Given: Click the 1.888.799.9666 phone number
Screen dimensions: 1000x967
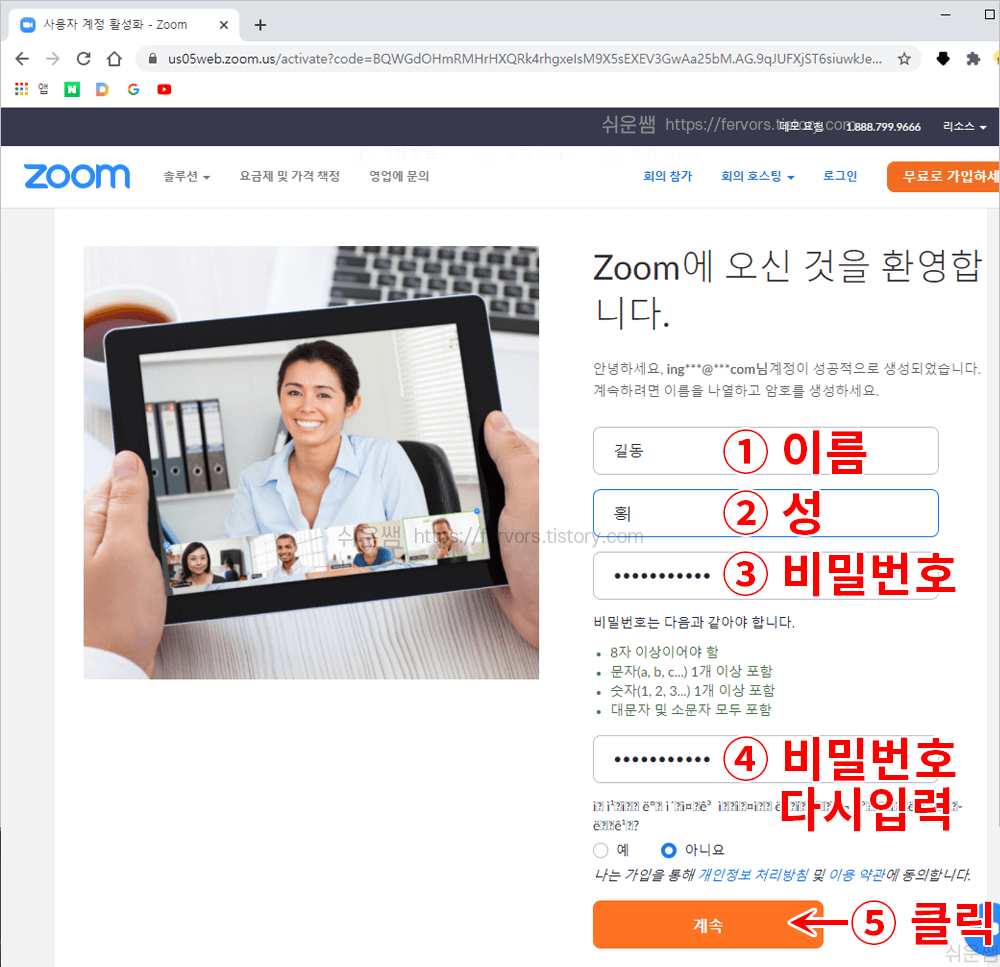Looking at the screenshot, I should pos(883,127).
